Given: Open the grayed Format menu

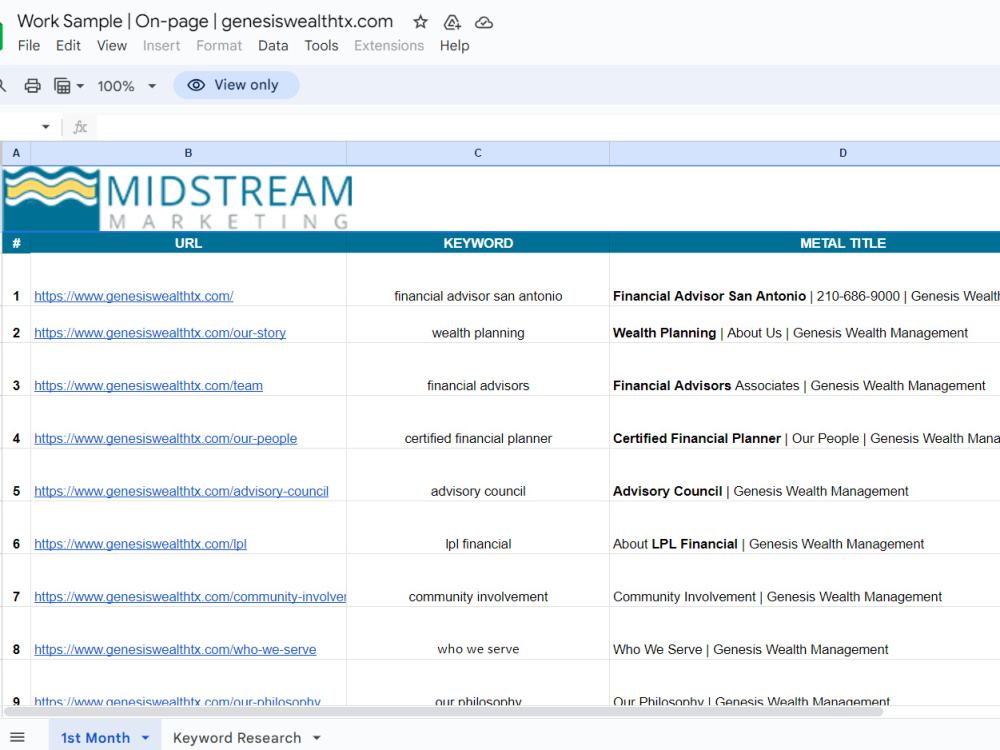Looking at the screenshot, I should pyautogui.click(x=219, y=46).
